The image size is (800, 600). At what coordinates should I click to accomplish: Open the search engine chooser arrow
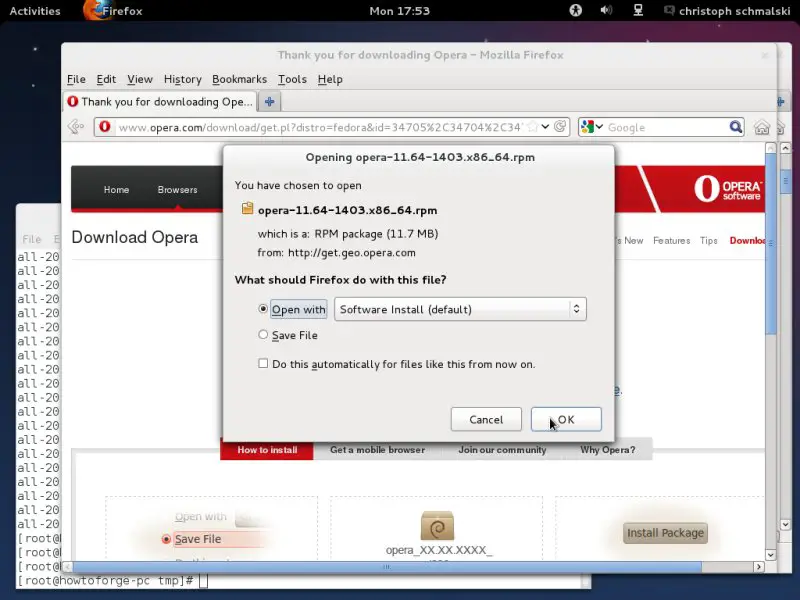599,127
